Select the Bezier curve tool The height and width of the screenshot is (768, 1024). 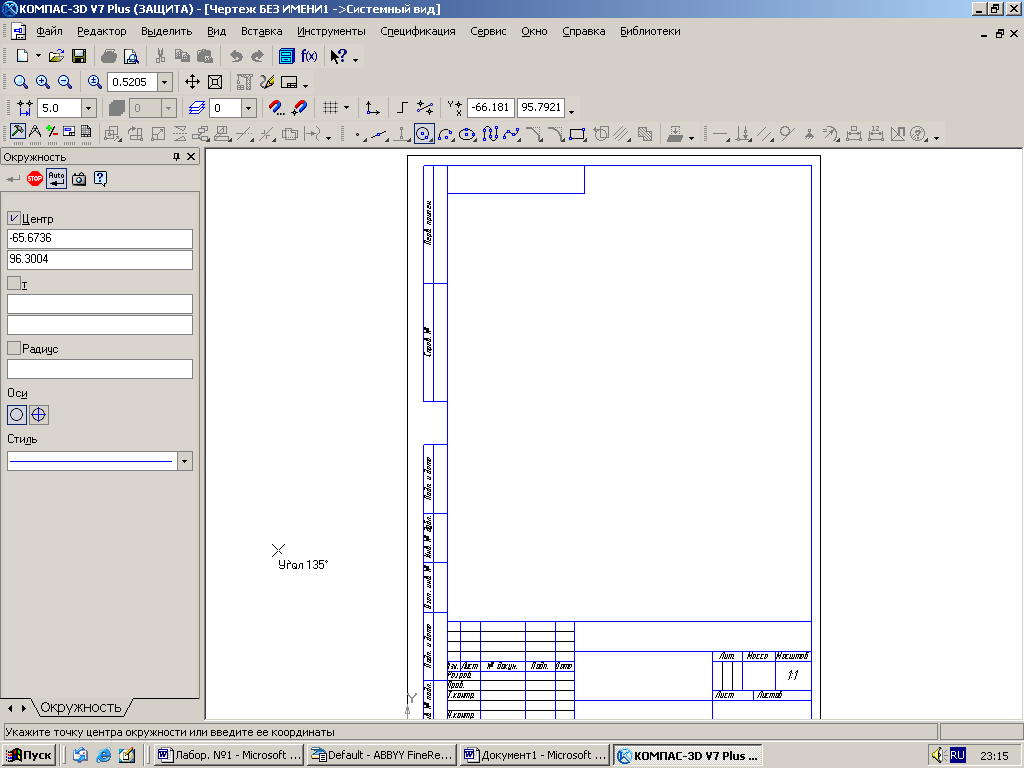[511, 135]
